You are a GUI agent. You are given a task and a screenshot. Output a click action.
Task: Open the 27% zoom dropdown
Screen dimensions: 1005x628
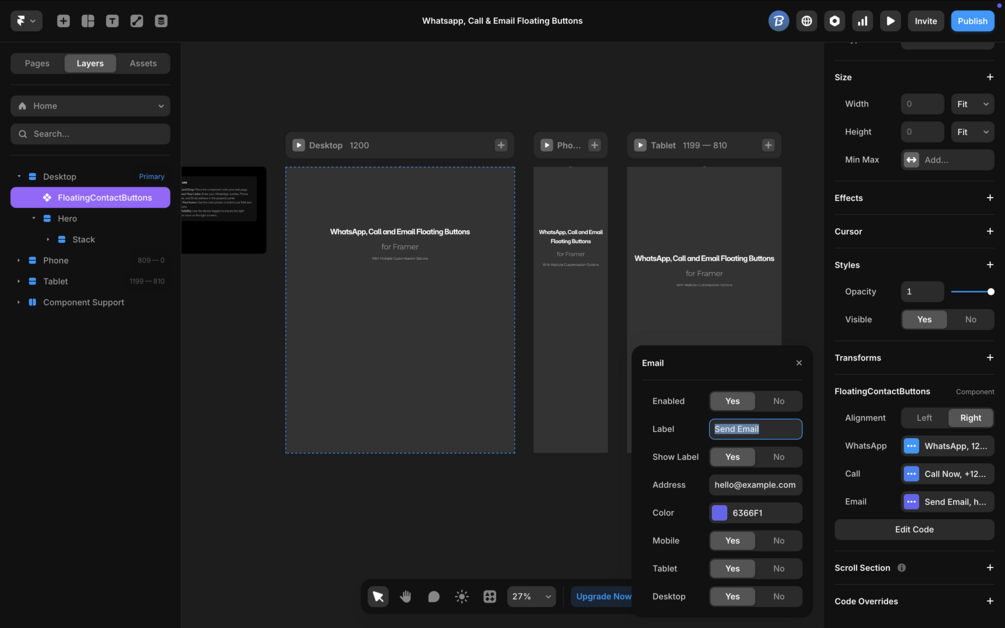(x=531, y=597)
